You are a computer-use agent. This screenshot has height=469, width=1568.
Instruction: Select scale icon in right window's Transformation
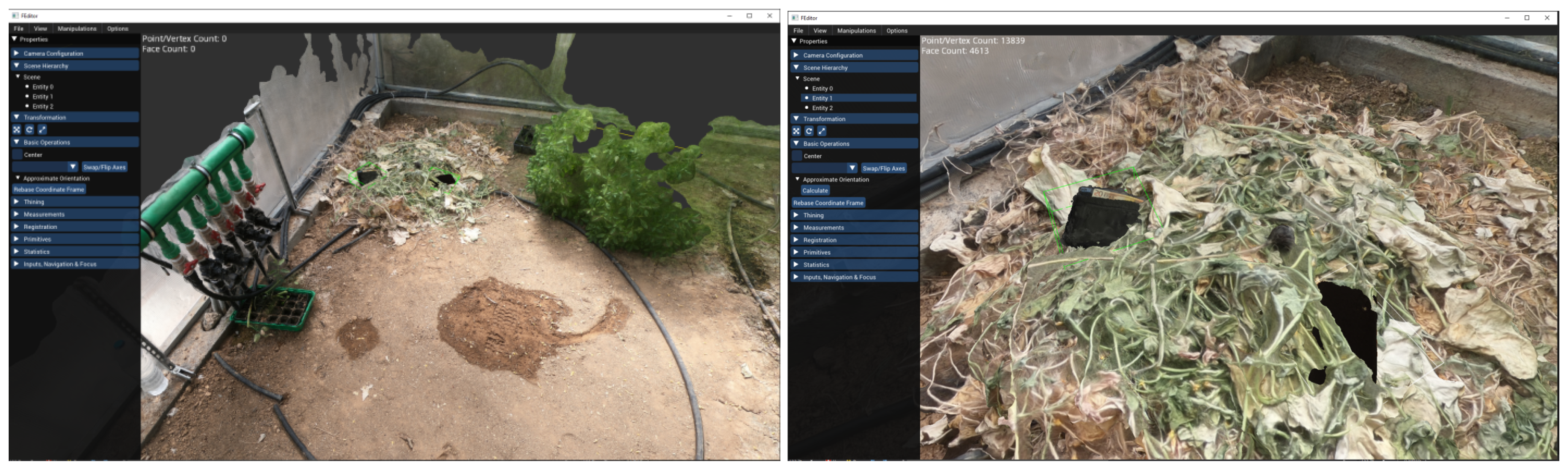click(822, 131)
